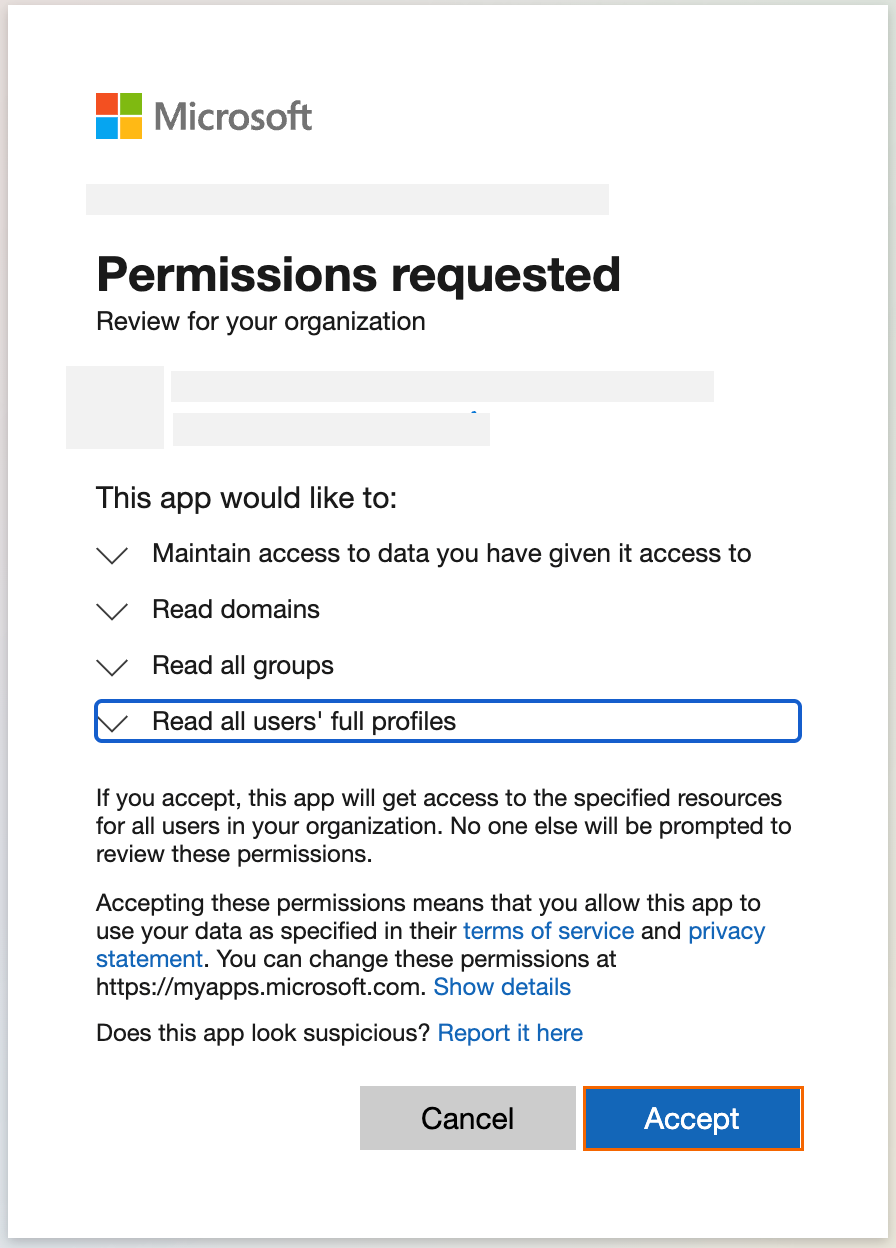Click the chevron beside "Read all users' full profiles"

coord(112,721)
